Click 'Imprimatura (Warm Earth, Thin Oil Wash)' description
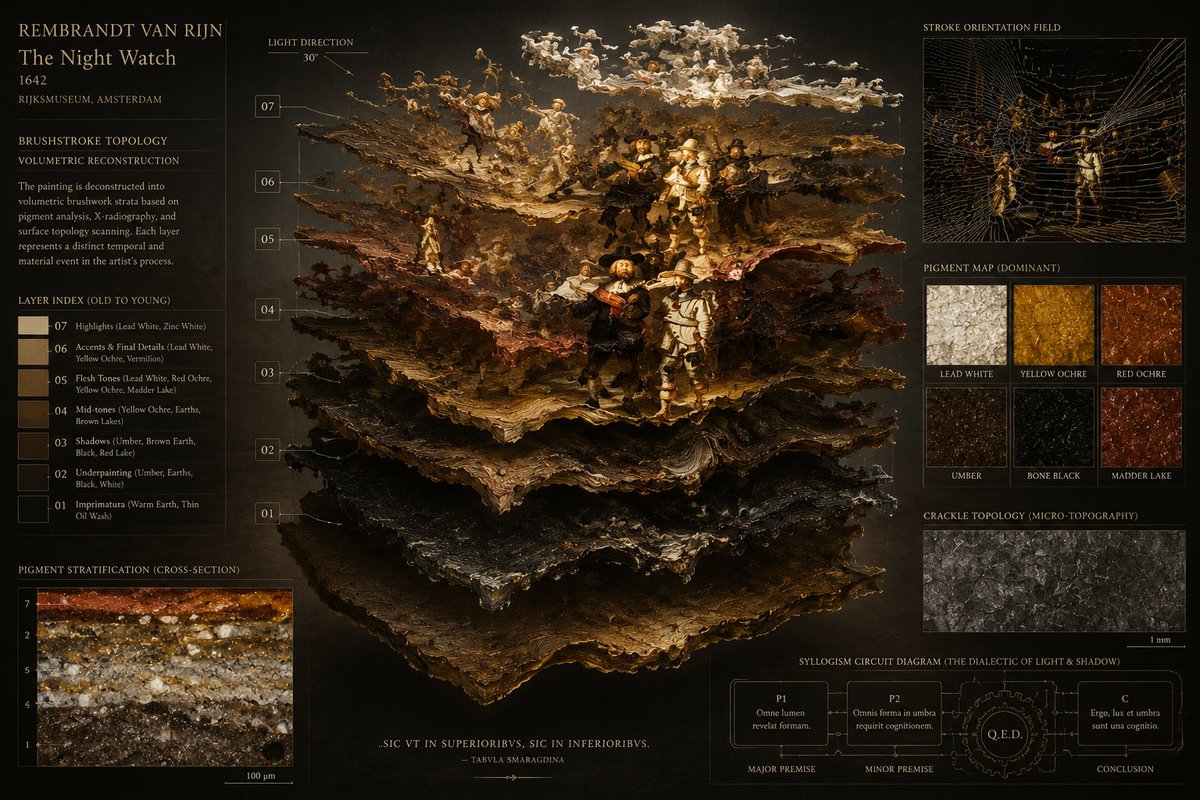Screen dimensions: 1200x800 (137, 510)
